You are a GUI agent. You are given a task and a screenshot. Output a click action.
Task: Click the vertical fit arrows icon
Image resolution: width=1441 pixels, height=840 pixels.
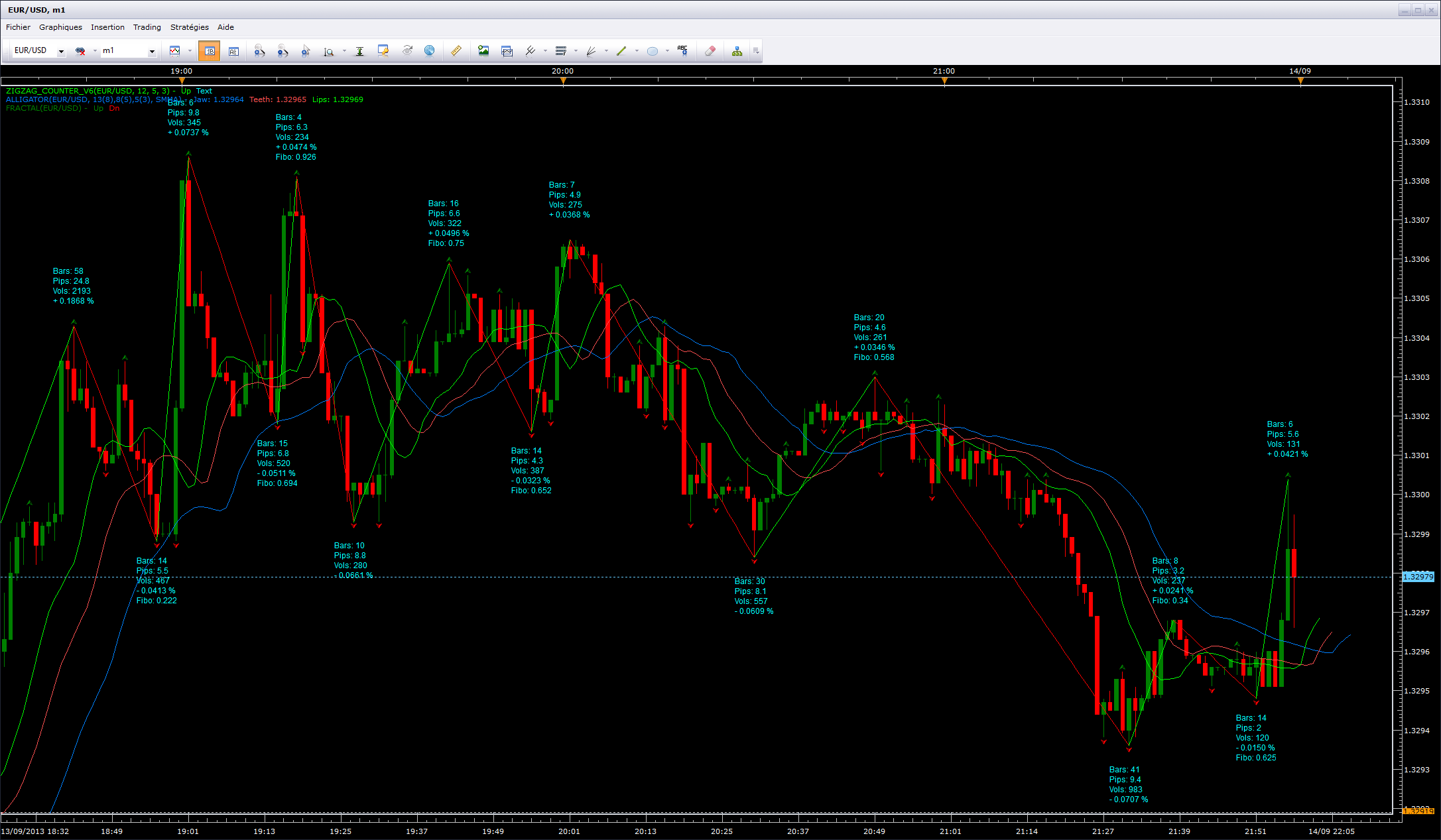click(x=359, y=51)
